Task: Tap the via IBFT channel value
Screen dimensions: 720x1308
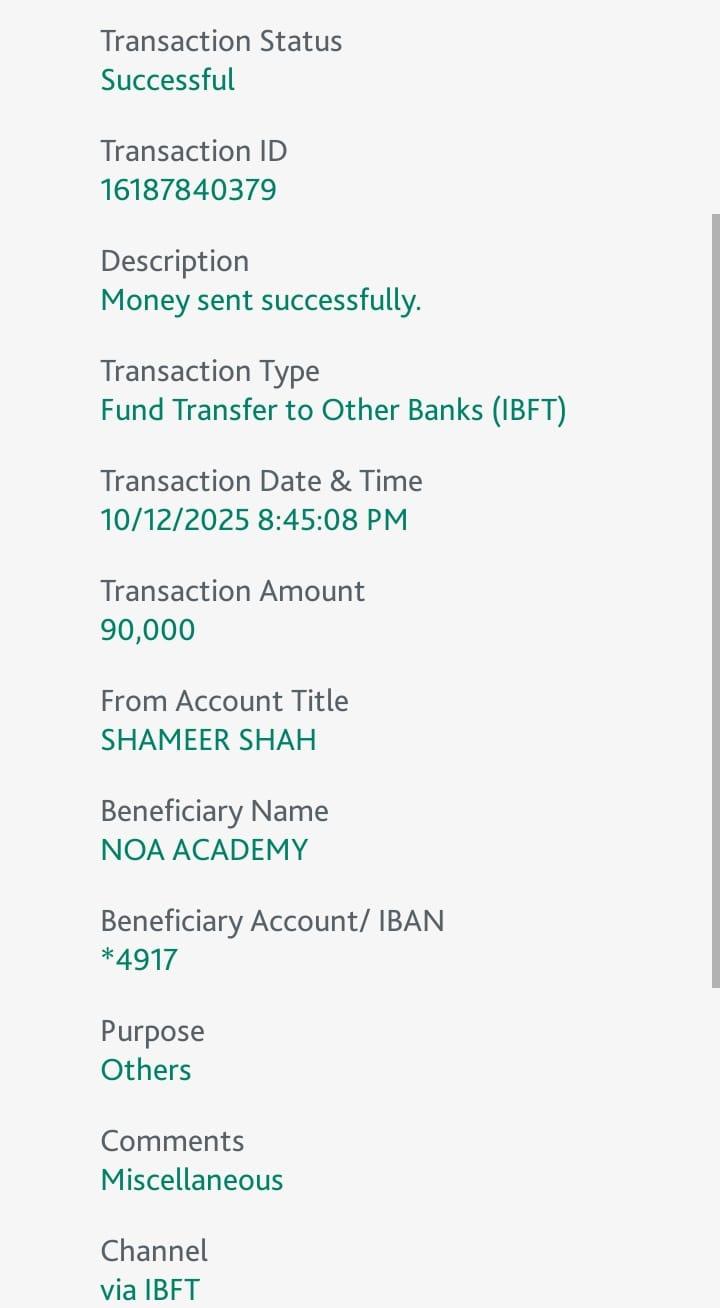Action: [x=150, y=1290]
